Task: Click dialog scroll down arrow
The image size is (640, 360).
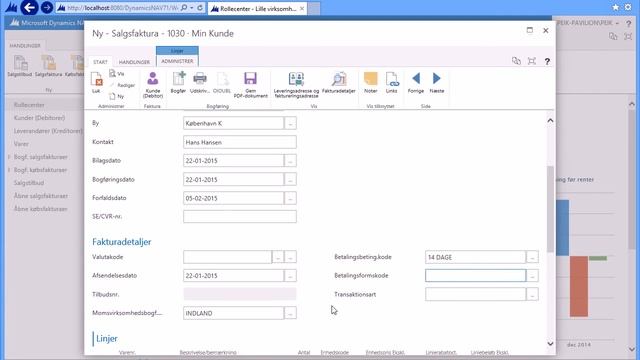Action: (x=550, y=344)
